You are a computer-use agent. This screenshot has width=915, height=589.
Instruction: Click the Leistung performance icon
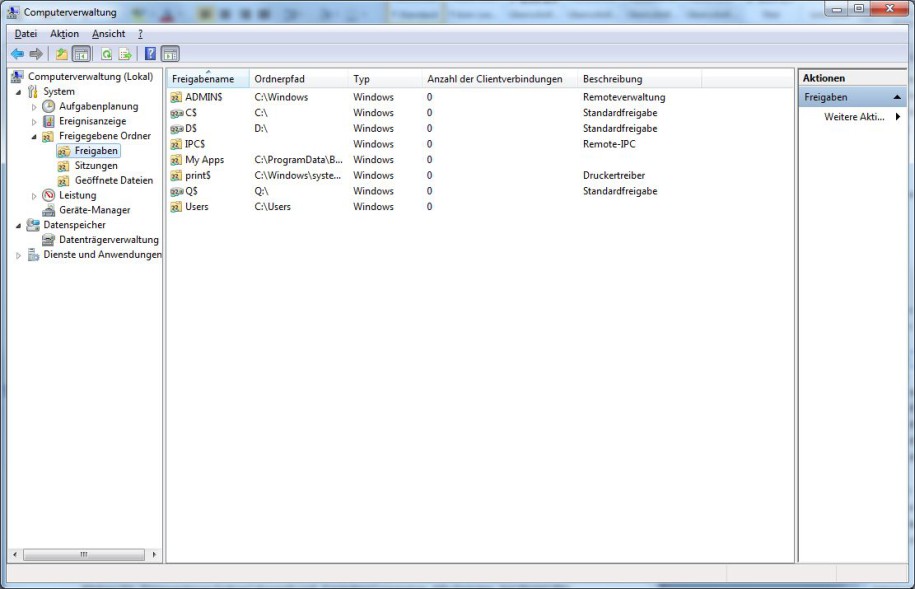point(49,195)
